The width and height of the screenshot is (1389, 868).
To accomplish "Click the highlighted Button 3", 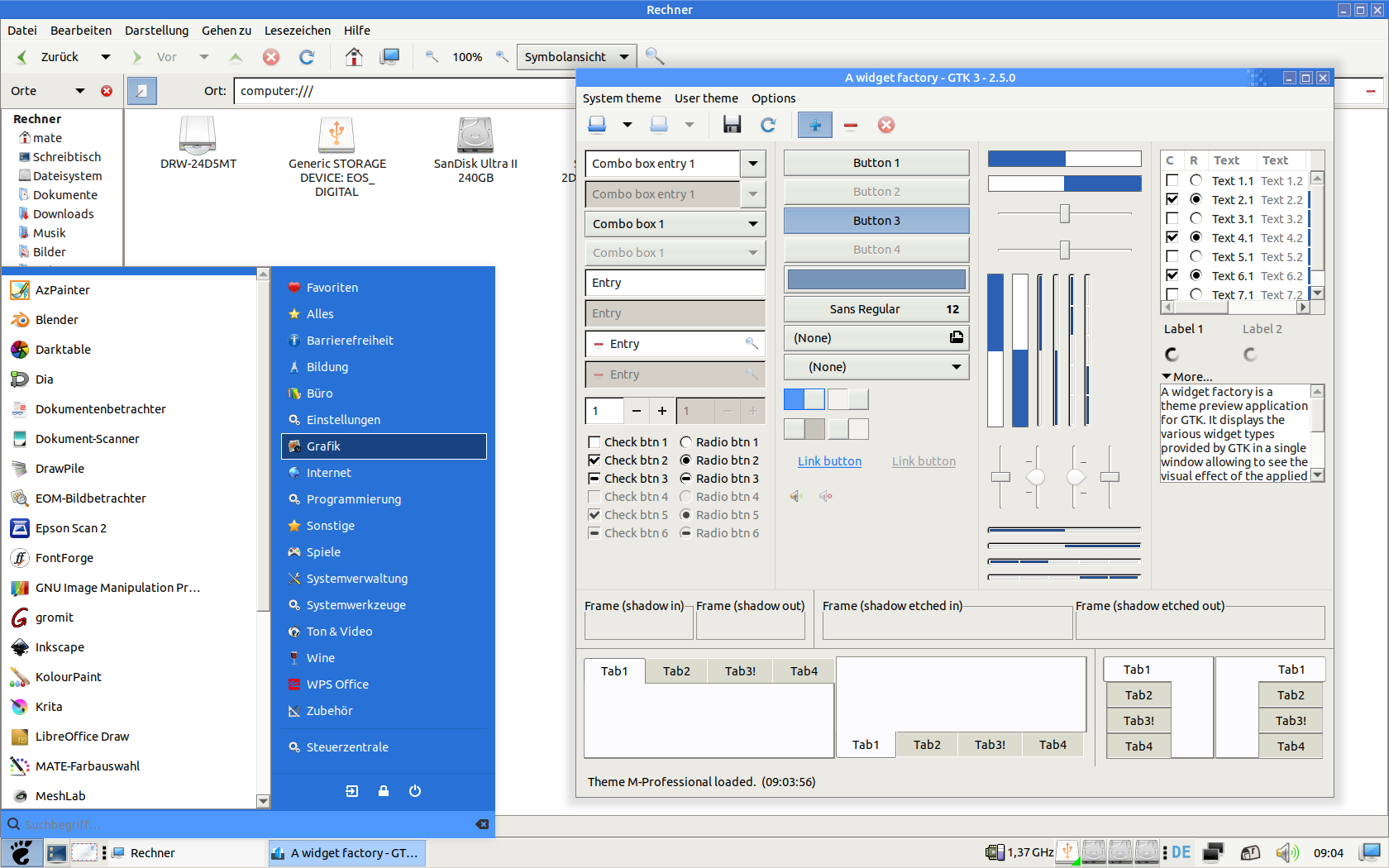I will [x=876, y=221].
